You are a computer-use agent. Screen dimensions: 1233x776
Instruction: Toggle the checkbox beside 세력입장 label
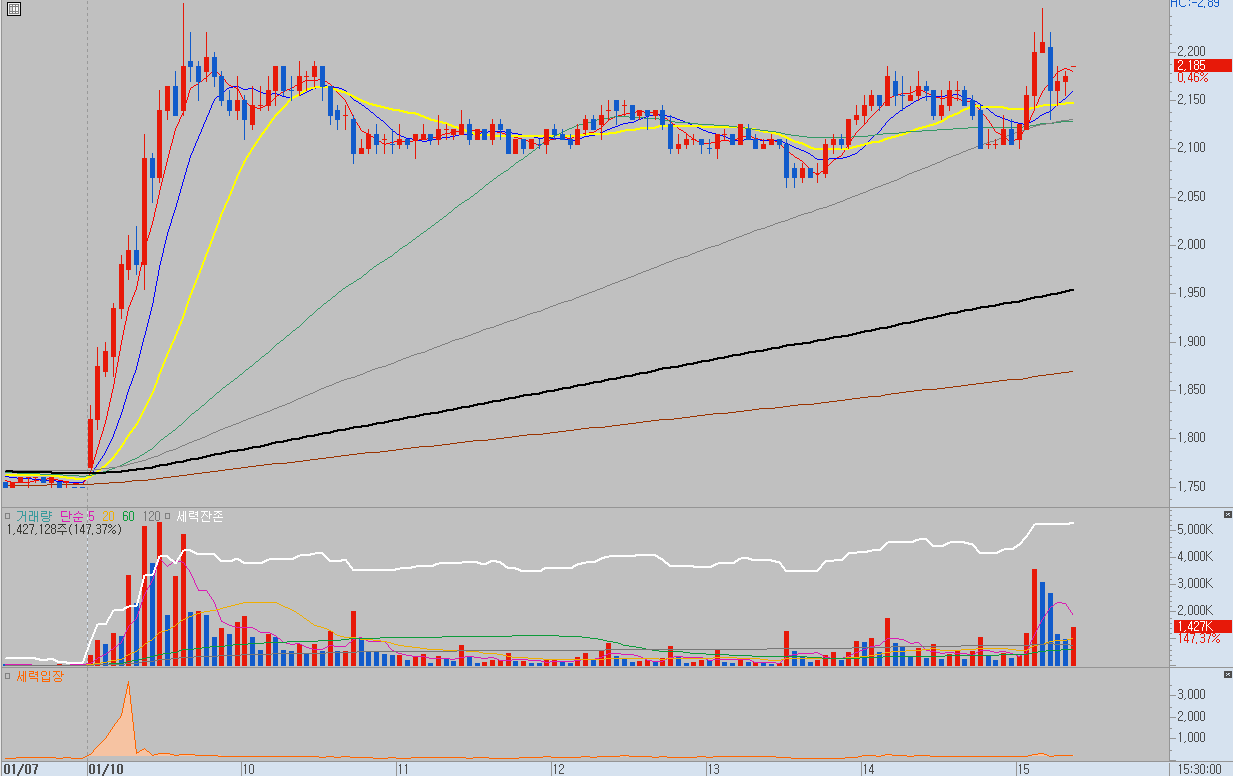(x=7, y=677)
